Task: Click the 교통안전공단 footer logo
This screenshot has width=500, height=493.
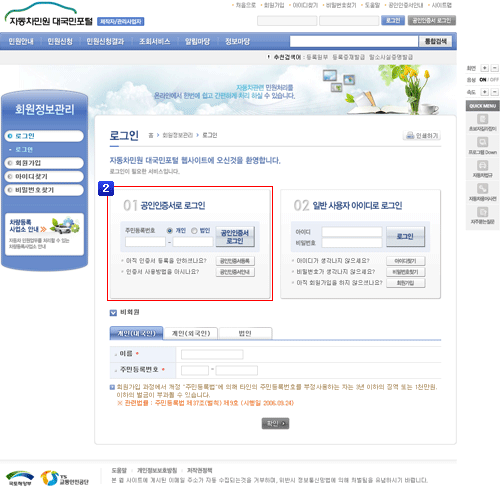Action: pos(65,478)
